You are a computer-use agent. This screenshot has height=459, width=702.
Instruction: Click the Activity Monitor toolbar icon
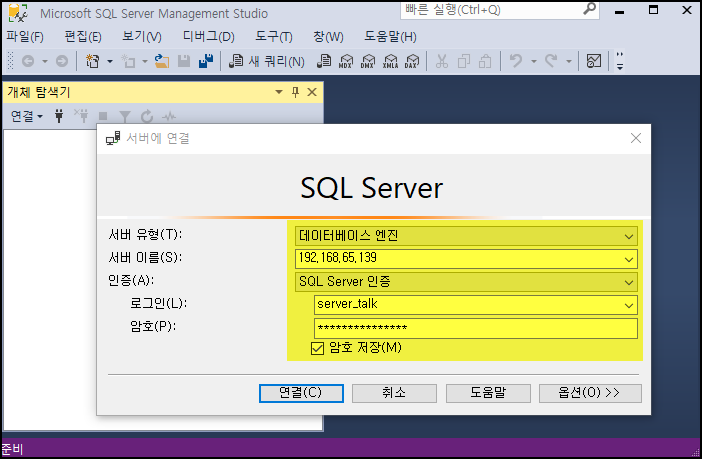point(594,61)
